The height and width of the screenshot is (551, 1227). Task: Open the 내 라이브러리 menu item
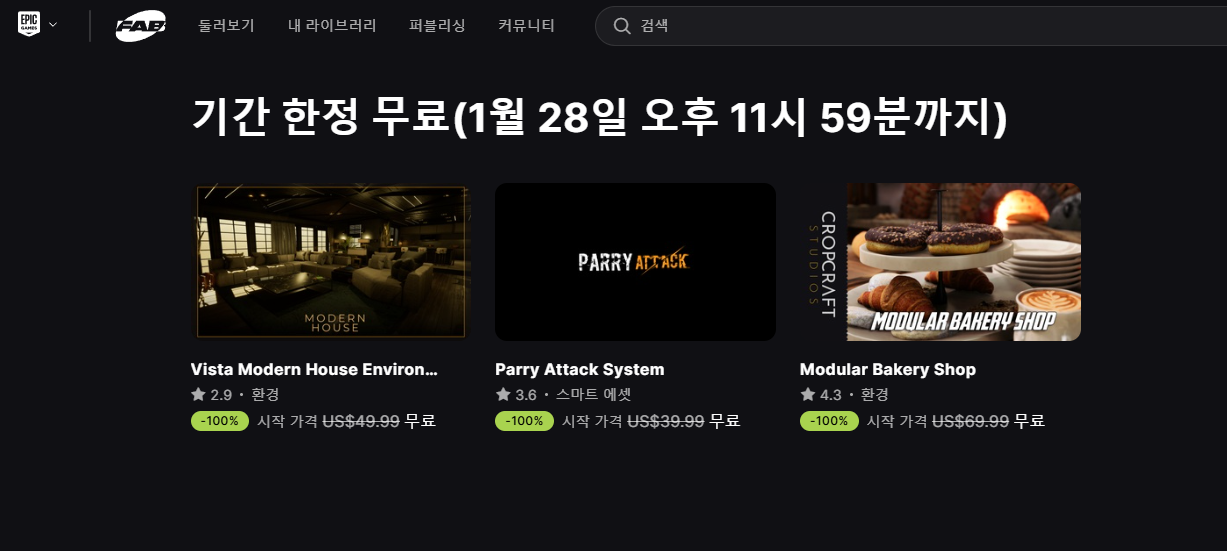point(332,26)
